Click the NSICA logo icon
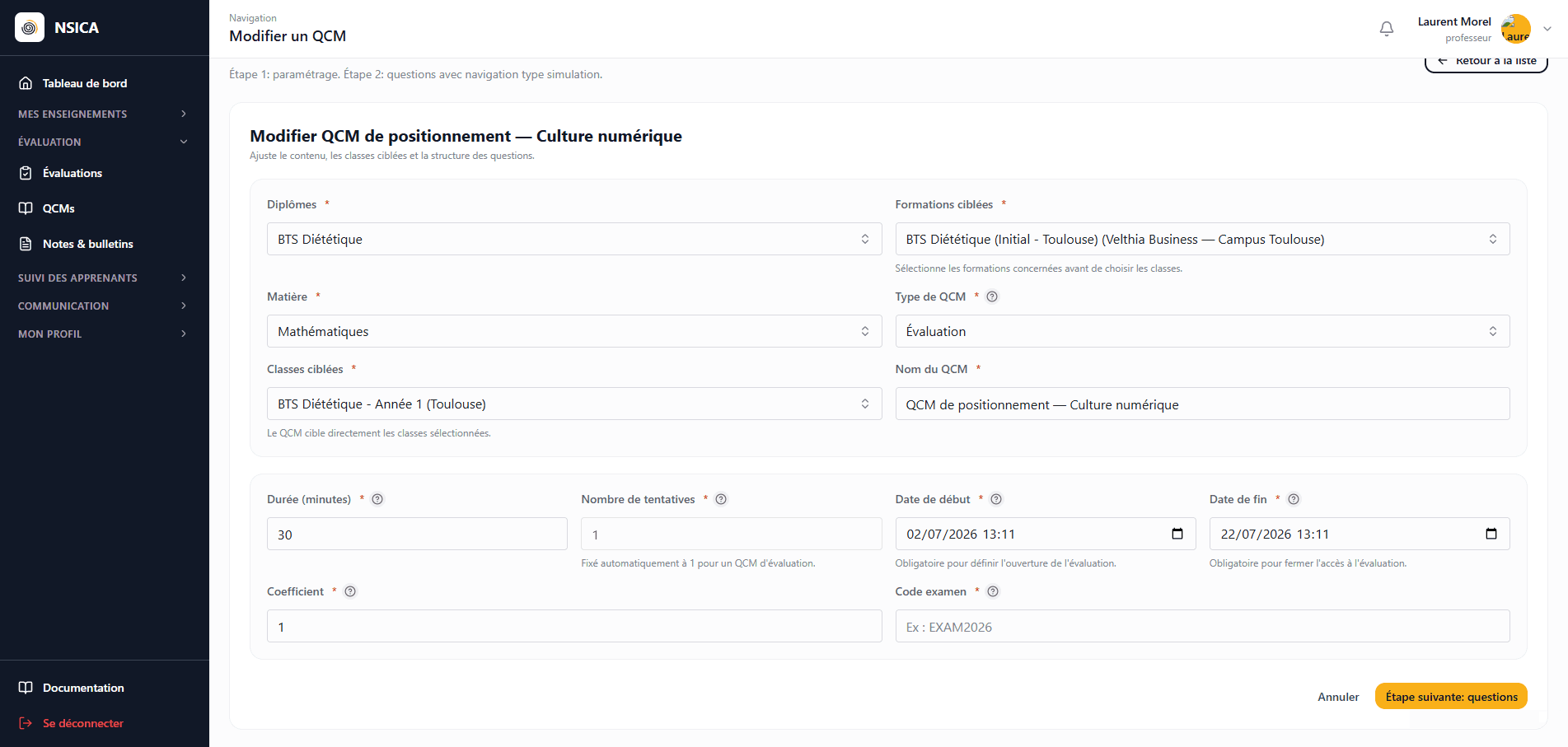This screenshot has width=1568, height=747. [30, 27]
